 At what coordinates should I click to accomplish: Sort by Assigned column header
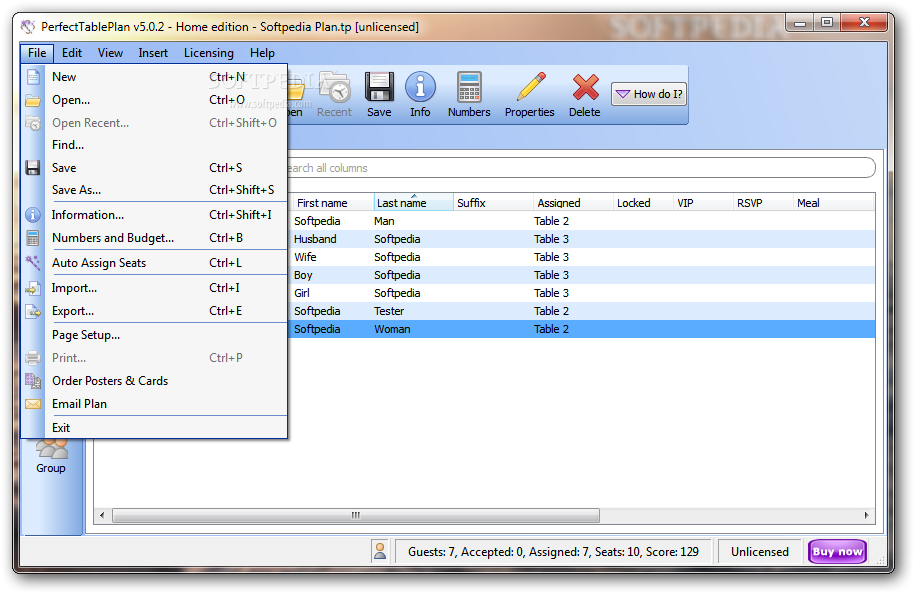point(573,203)
